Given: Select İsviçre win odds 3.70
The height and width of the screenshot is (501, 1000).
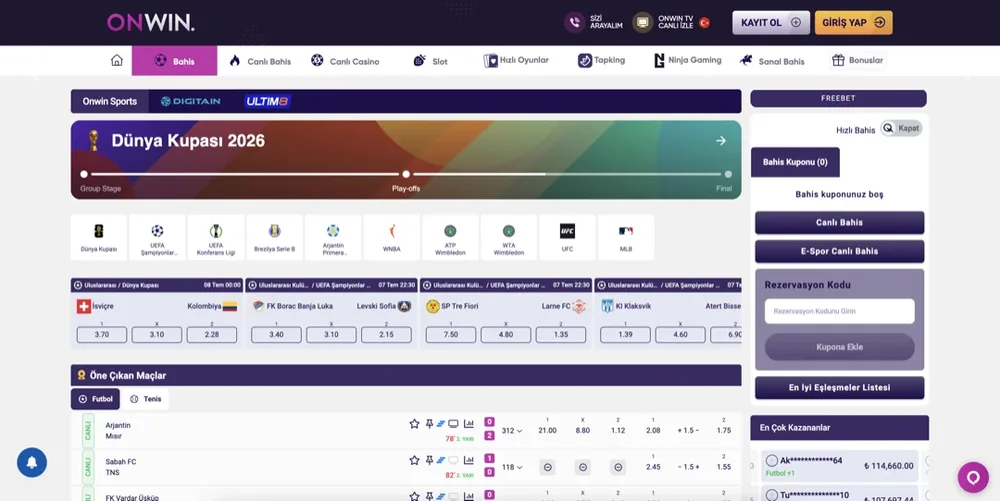Looking at the screenshot, I should coord(102,335).
